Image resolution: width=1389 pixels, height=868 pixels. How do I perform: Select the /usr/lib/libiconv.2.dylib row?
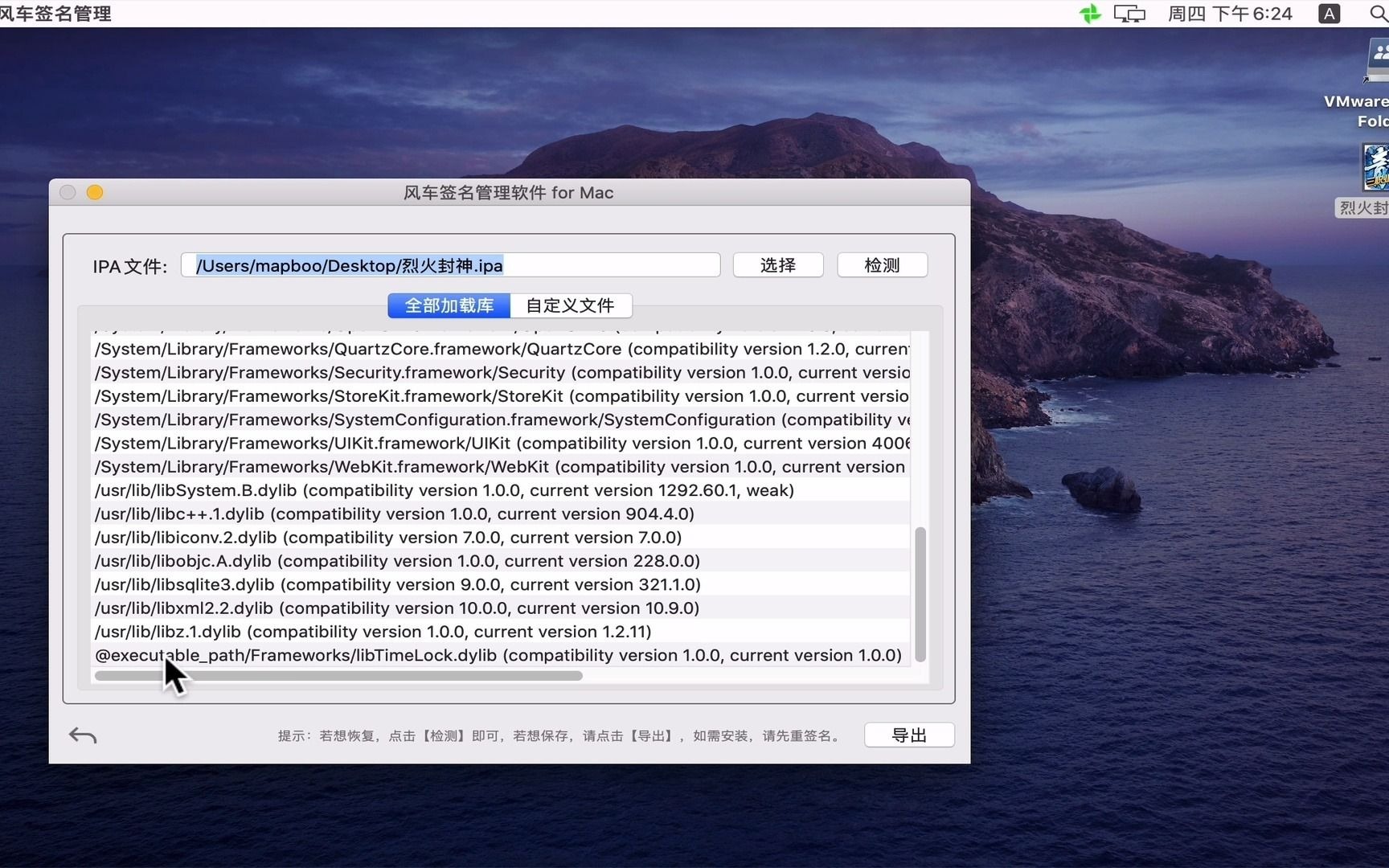pyautogui.click(x=502, y=538)
